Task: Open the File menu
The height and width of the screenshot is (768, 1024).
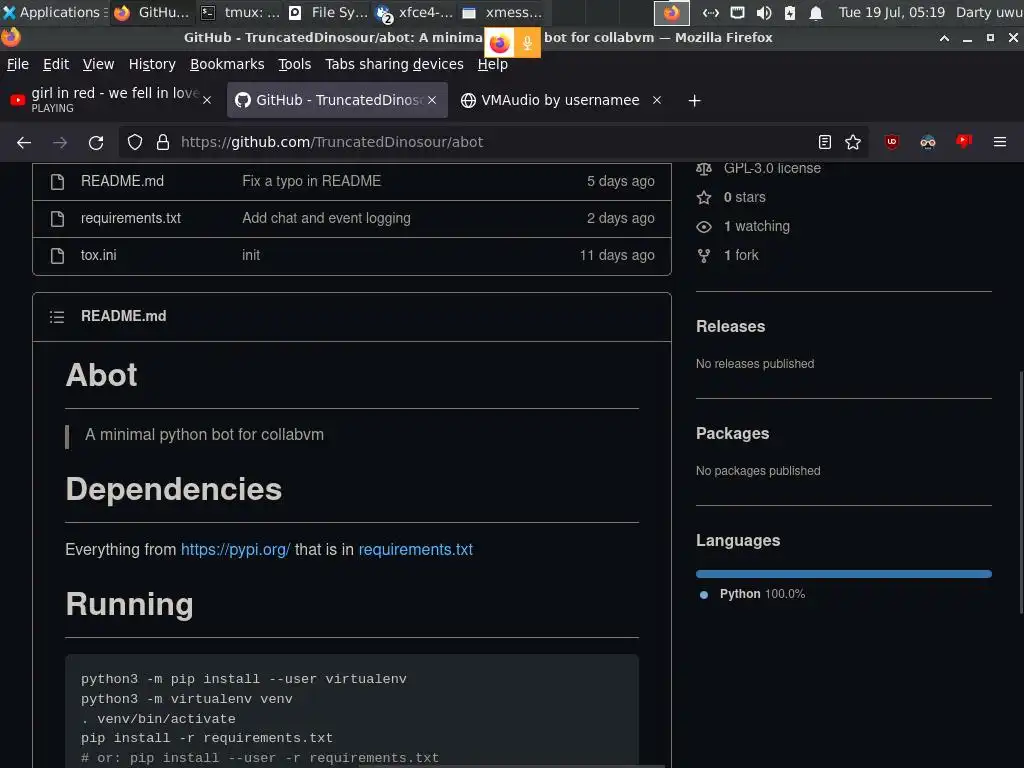Action: point(18,64)
